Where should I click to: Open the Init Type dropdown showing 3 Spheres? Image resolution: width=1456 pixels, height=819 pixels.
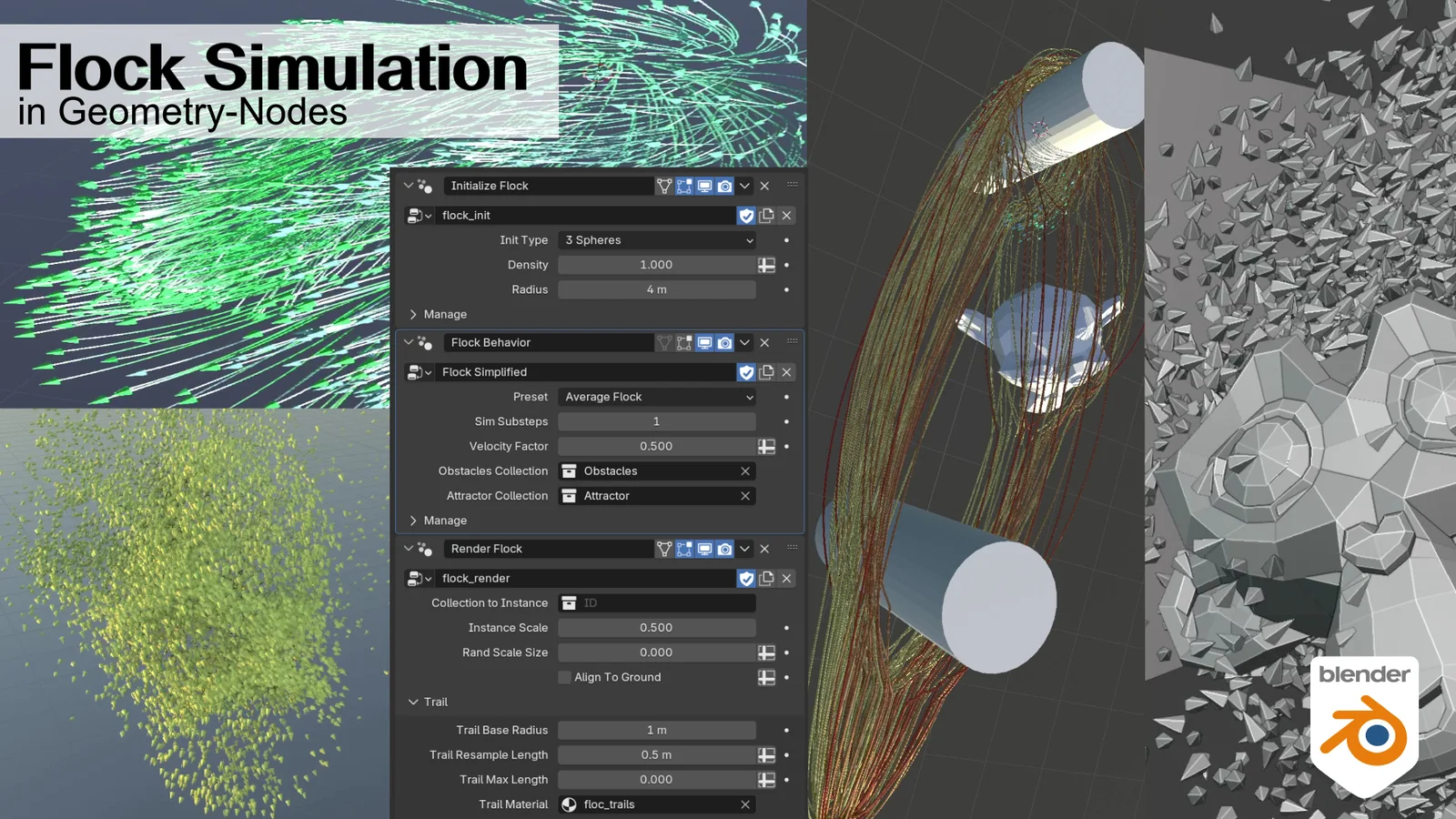click(657, 240)
